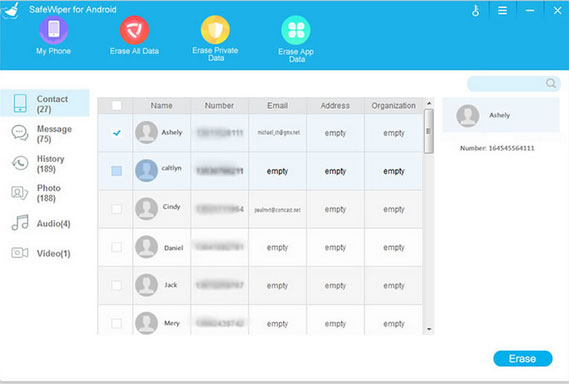The image size is (569, 384).
Task: Click the Address column header
Action: [x=335, y=106]
